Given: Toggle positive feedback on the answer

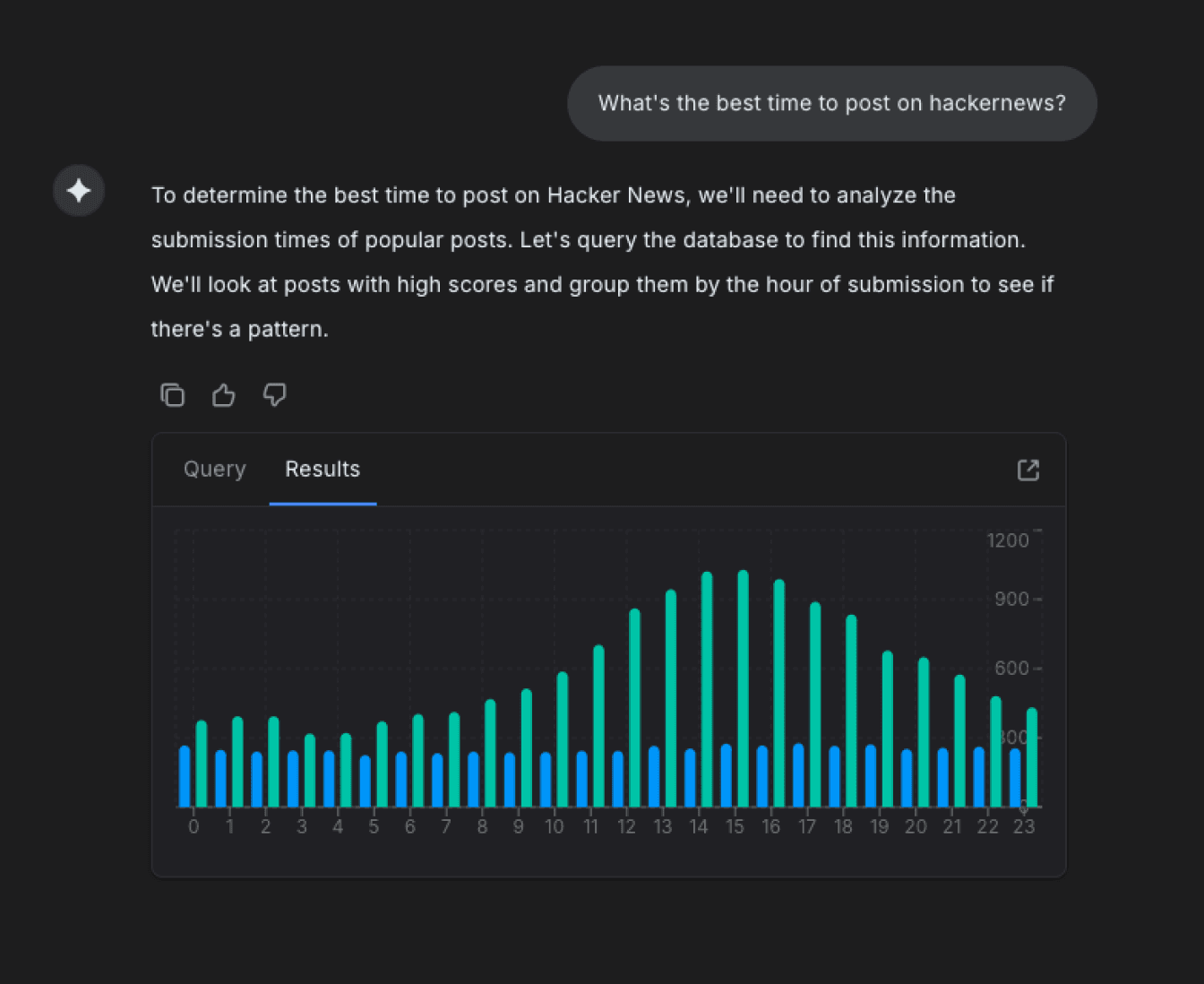Looking at the screenshot, I should click(223, 394).
